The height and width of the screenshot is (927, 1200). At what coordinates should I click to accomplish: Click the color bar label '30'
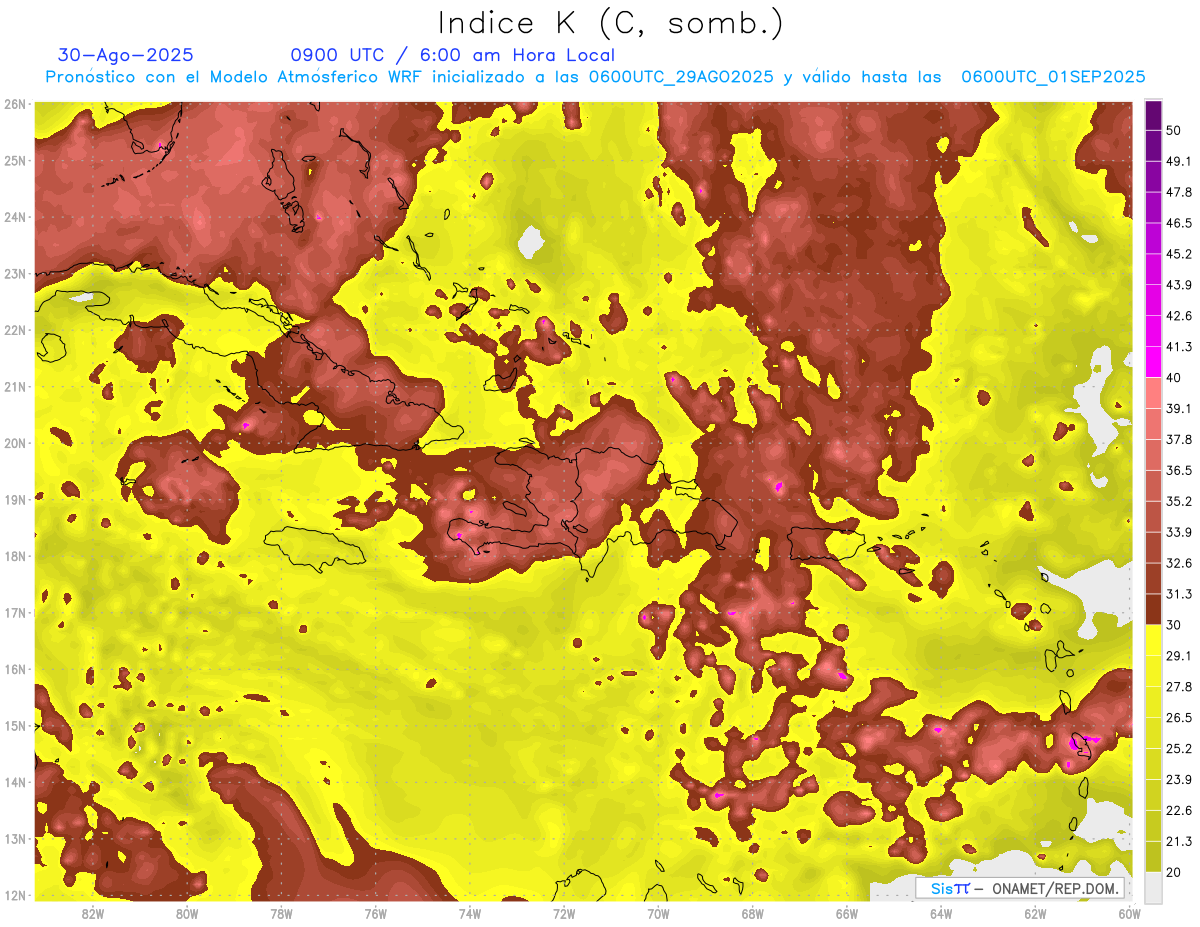(1173, 625)
